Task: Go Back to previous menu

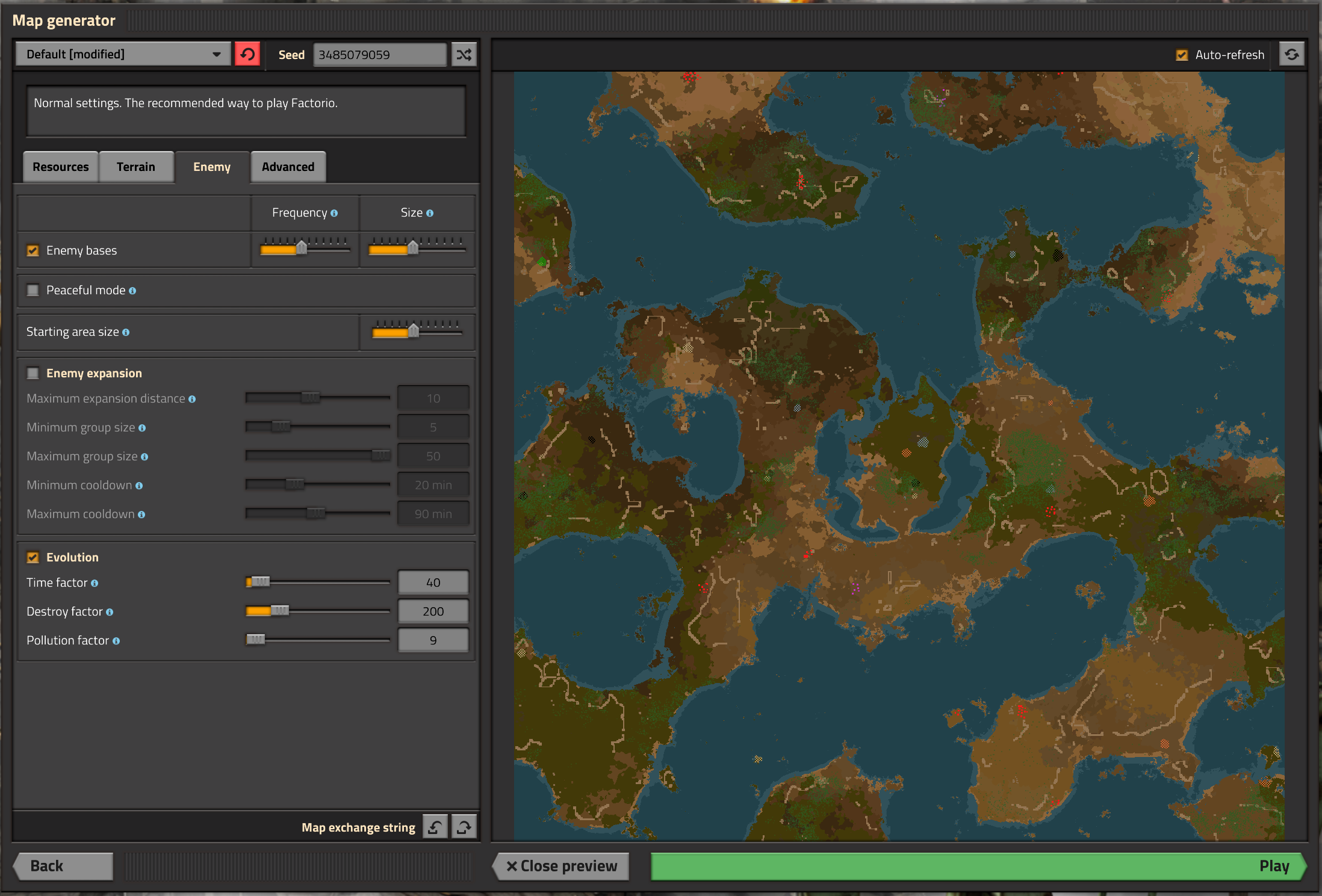Action: (x=63, y=866)
